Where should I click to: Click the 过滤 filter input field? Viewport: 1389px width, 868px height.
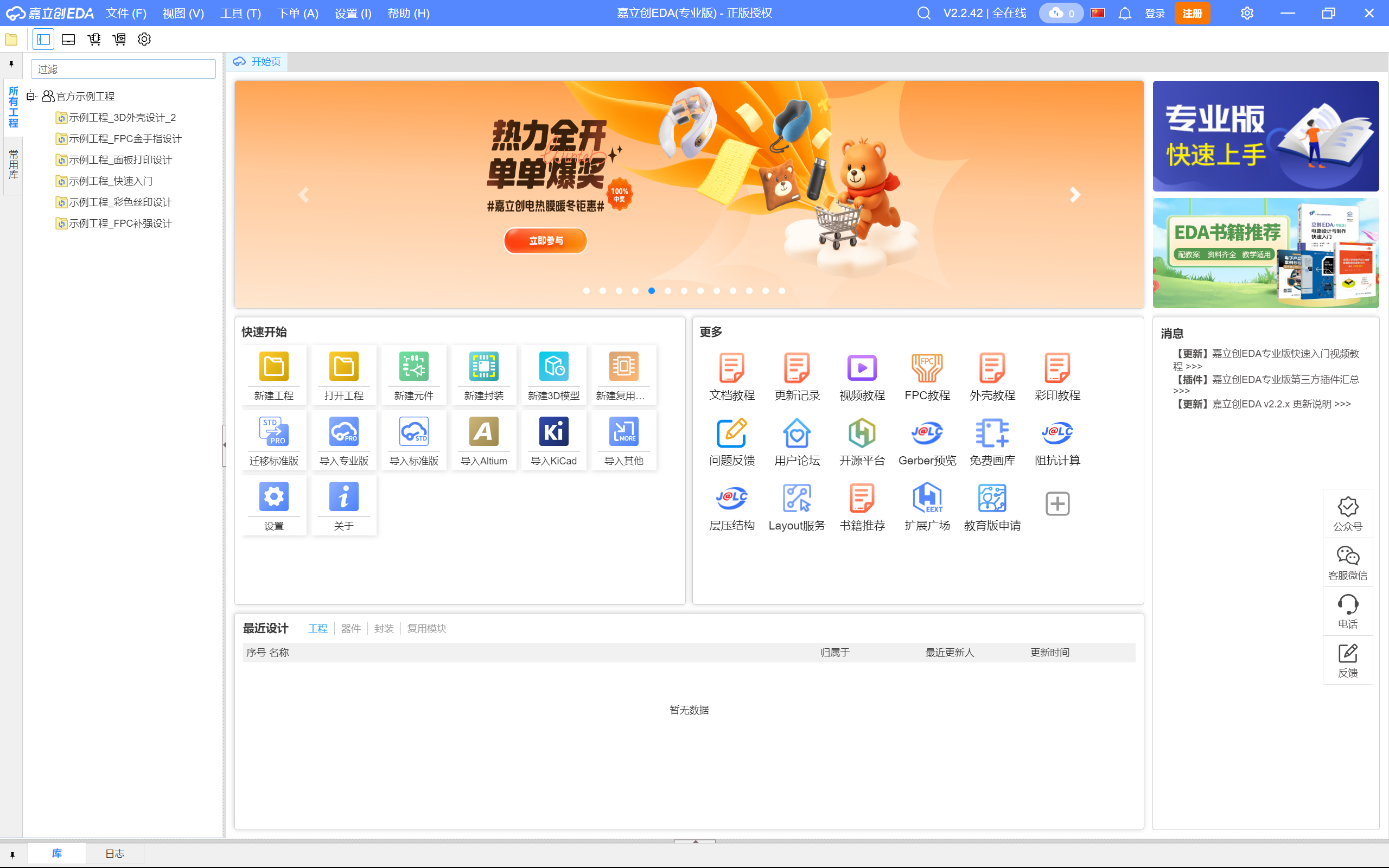click(123, 69)
